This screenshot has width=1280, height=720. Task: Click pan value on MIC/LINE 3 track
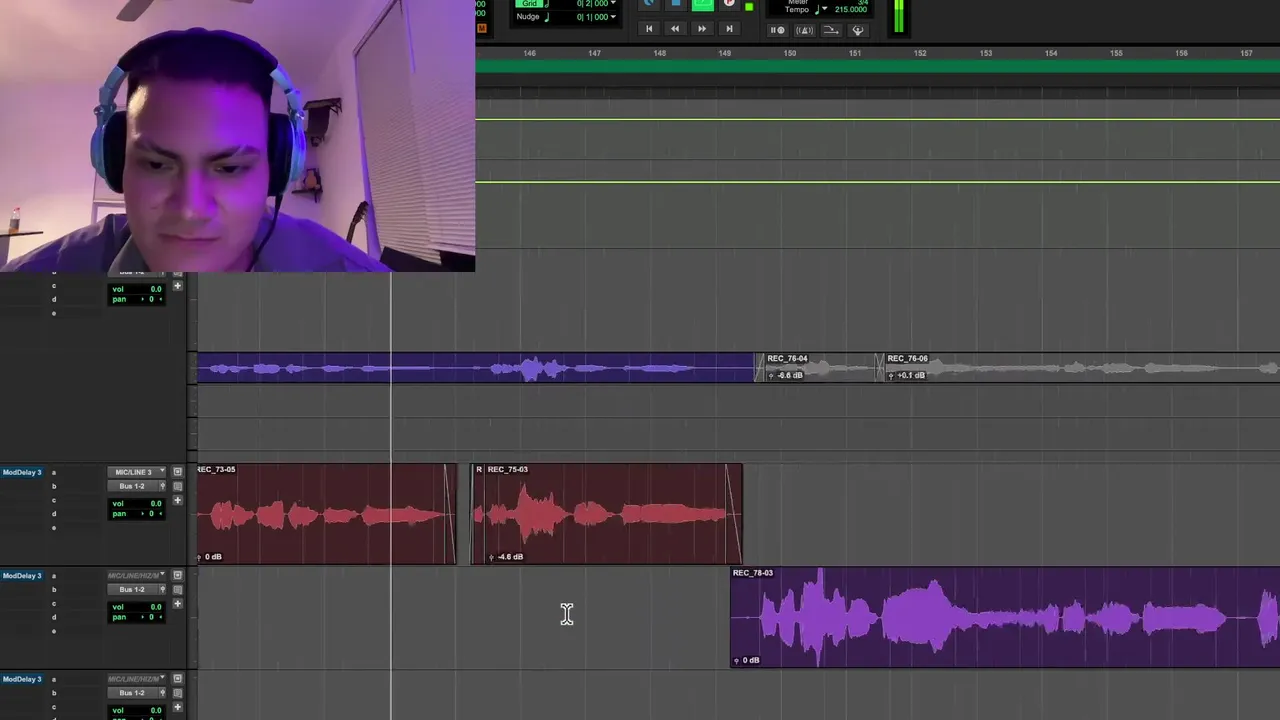click(x=151, y=514)
